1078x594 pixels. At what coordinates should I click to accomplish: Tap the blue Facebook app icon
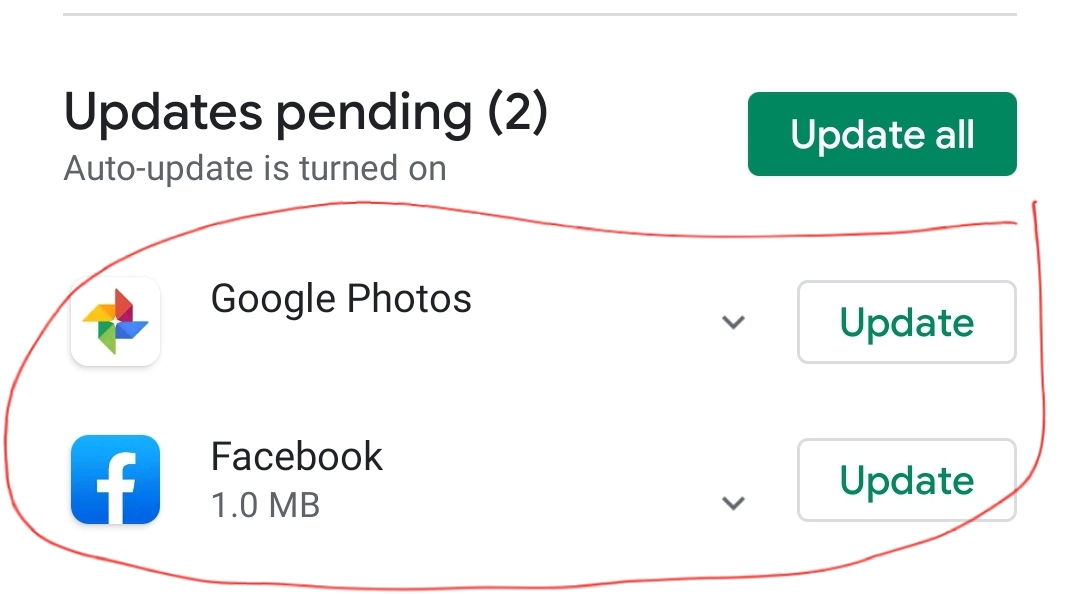tap(116, 479)
